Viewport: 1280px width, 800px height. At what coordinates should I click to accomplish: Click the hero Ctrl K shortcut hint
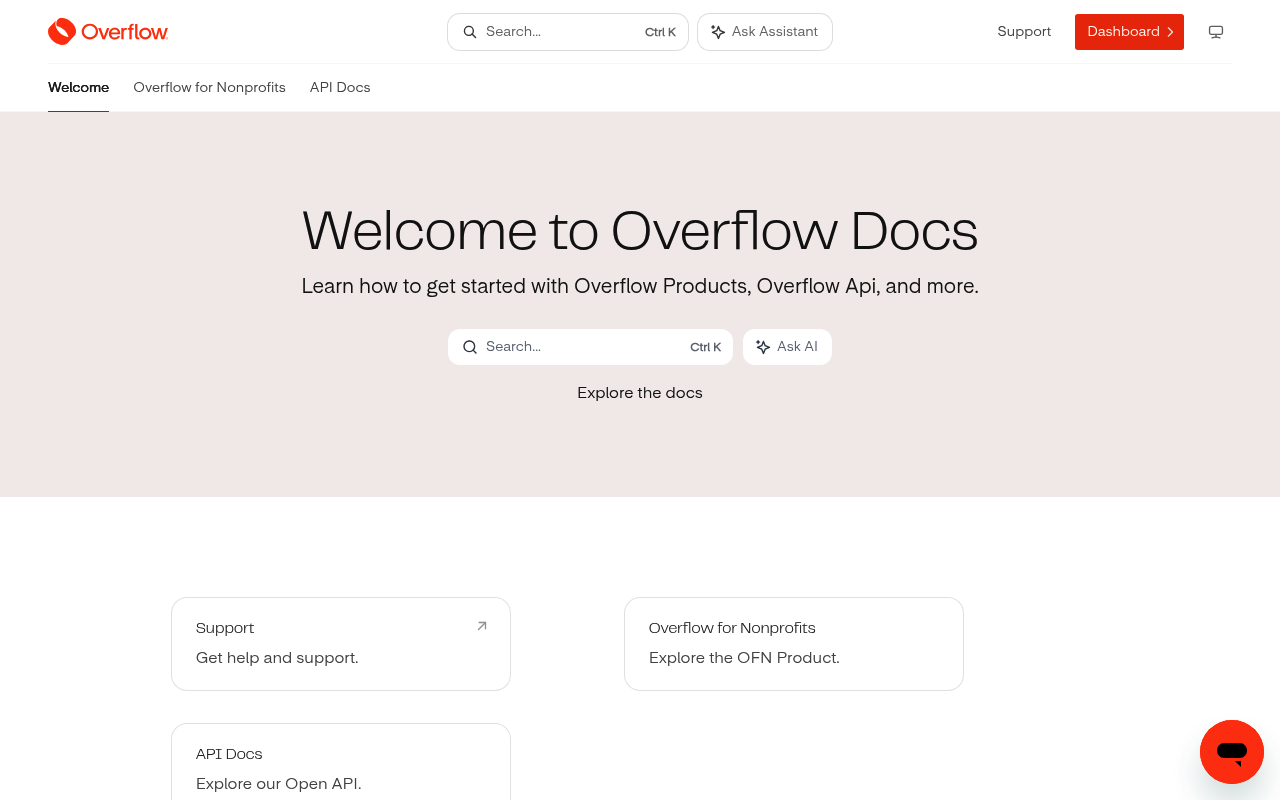tap(705, 347)
